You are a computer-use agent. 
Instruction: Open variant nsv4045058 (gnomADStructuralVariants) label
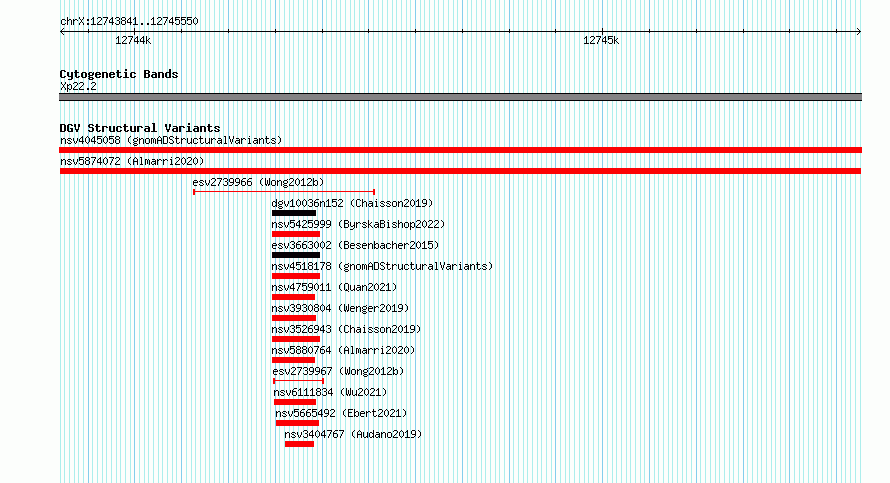click(171, 140)
